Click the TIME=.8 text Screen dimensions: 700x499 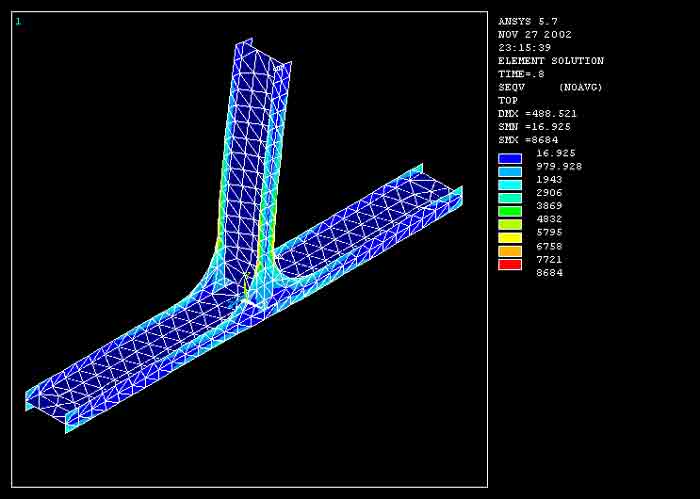521,74
